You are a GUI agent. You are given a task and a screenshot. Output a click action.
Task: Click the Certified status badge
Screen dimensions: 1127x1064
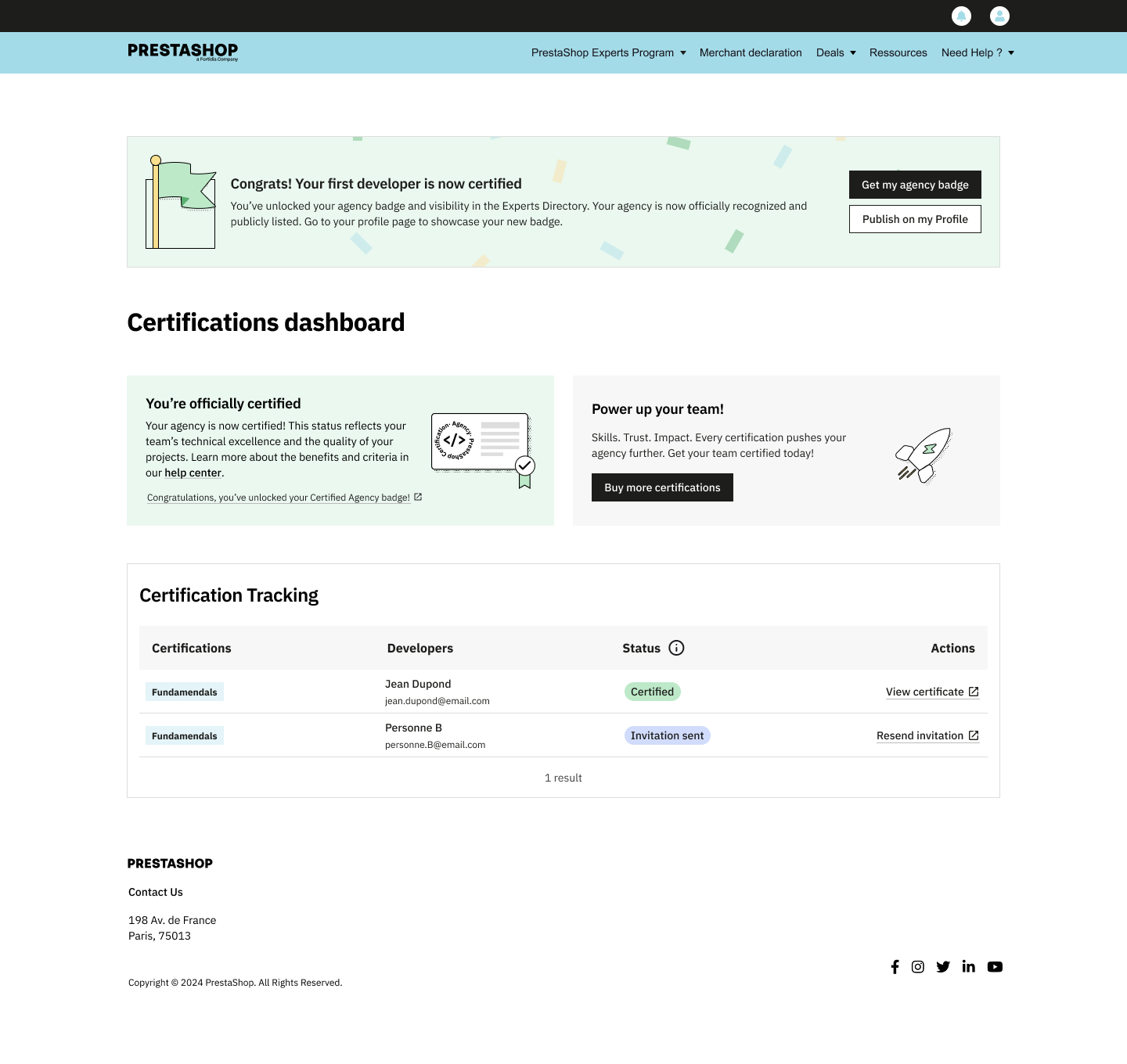pos(653,692)
